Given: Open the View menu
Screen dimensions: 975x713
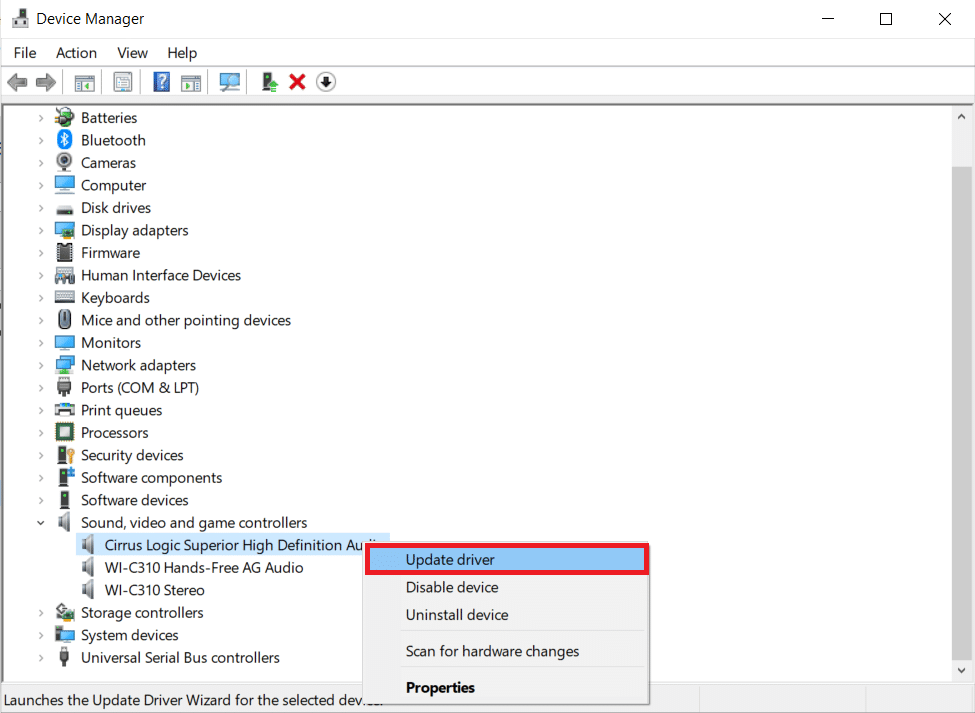Looking at the screenshot, I should pyautogui.click(x=132, y=53).
